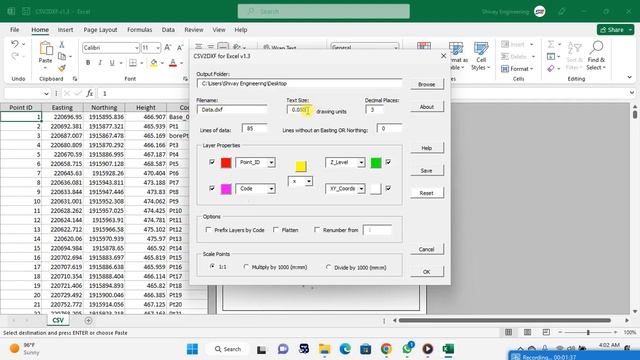This screenshot has height=360, width=640.
Task: Click the Copy icon in Clipboard group
Action: pyautogui.click(x=62, y=56)
